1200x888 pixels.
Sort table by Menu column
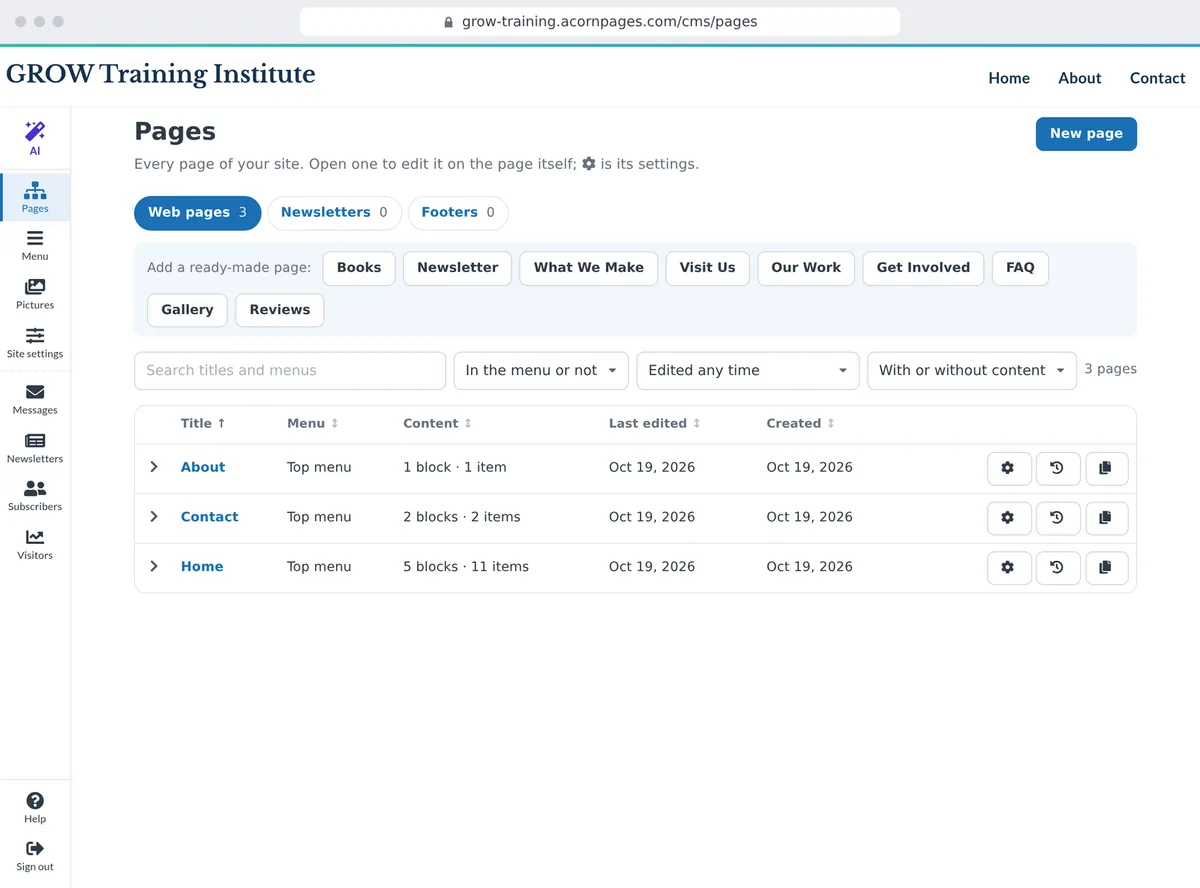(313, 424)
